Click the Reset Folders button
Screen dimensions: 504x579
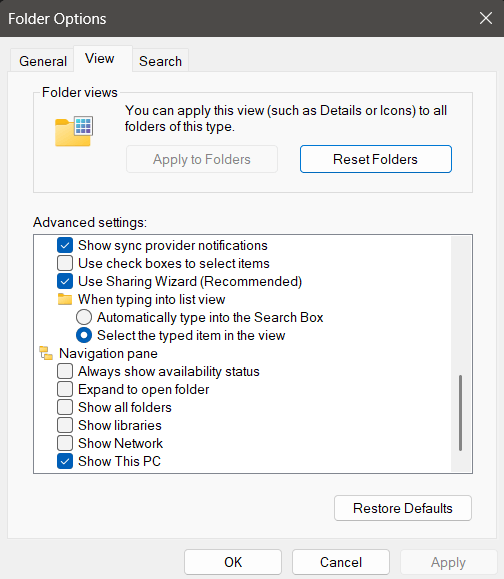click(x=376, y=159)
